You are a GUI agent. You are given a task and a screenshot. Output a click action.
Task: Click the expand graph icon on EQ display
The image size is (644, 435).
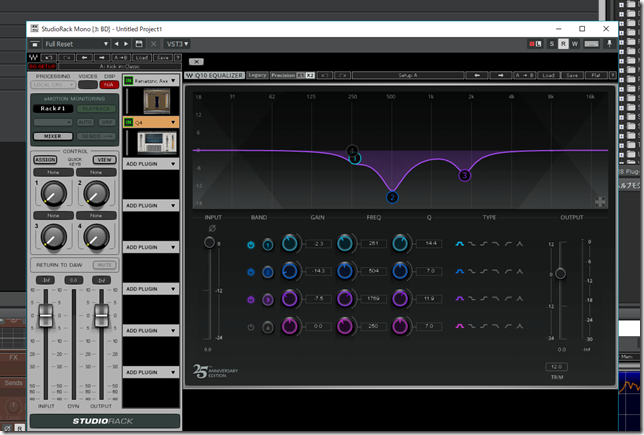point(599,202)
